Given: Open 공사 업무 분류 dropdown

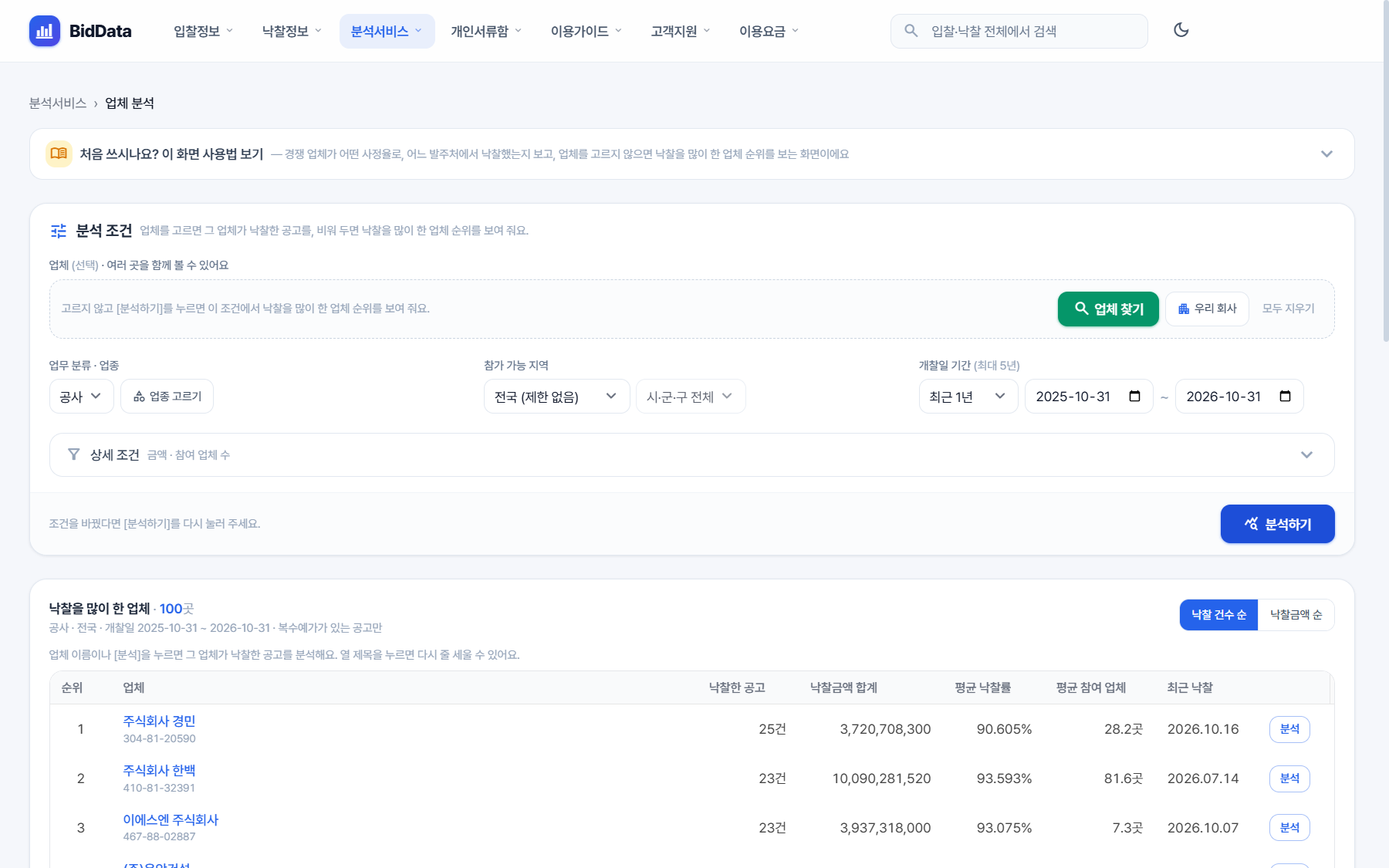Looking at the screenshot, I should click(x=82, y=396).
